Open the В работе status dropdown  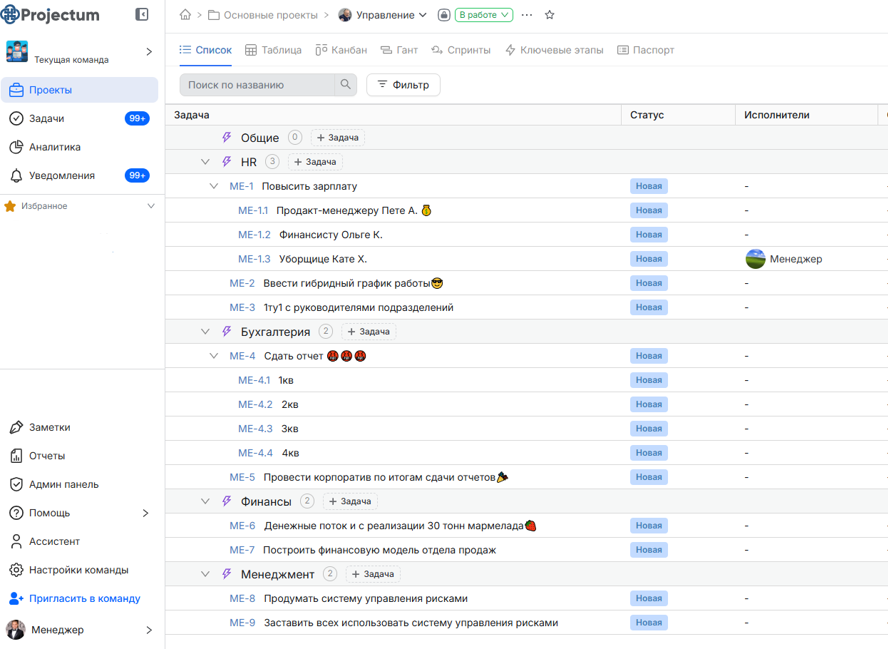click(484, 15)
